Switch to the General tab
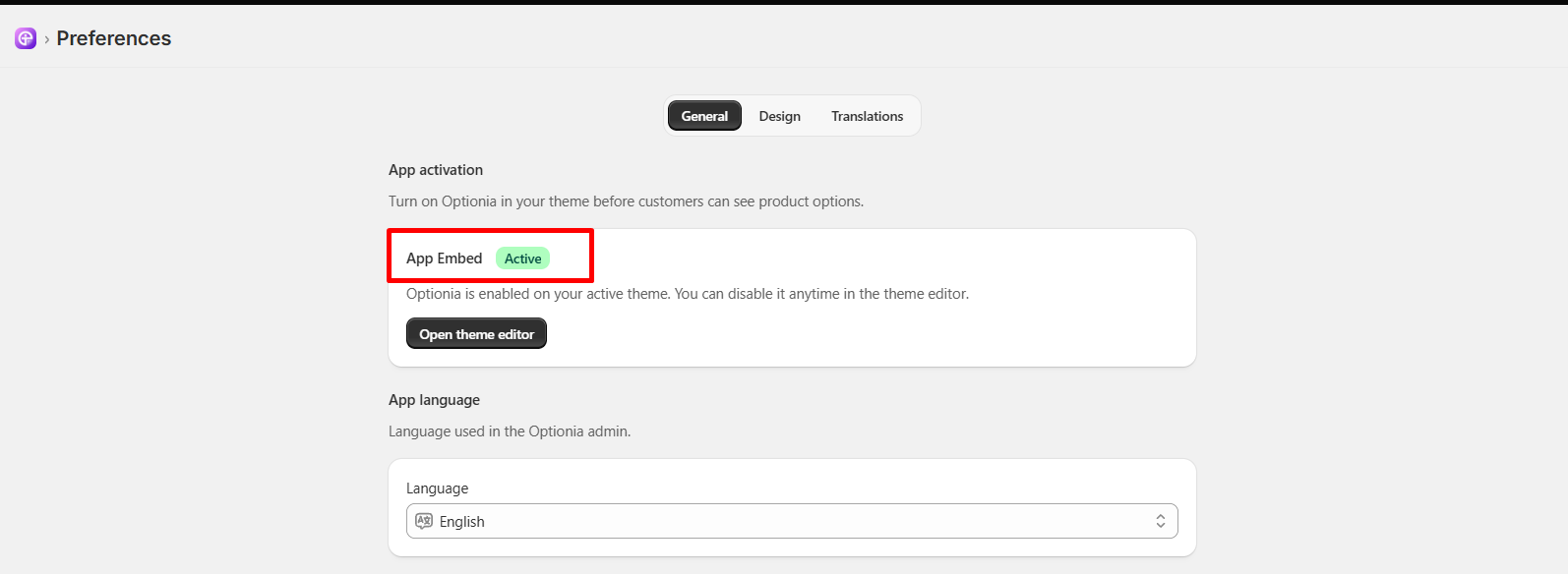 704,116
